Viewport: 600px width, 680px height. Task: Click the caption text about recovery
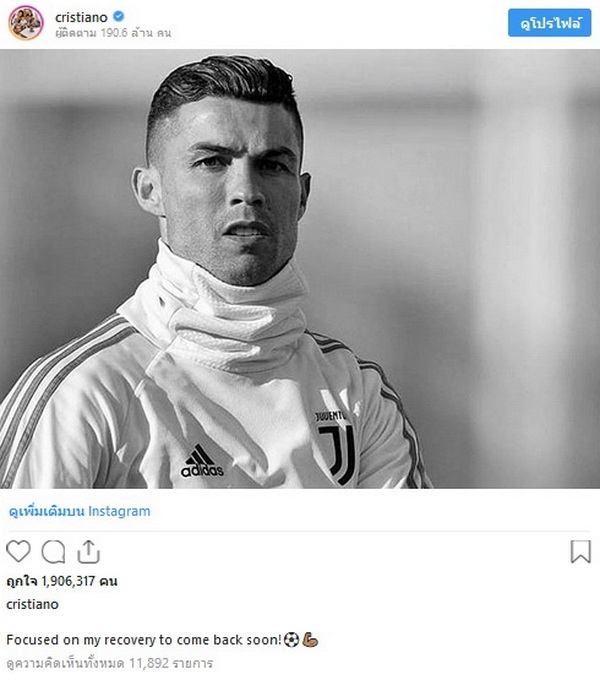(144, 640)
